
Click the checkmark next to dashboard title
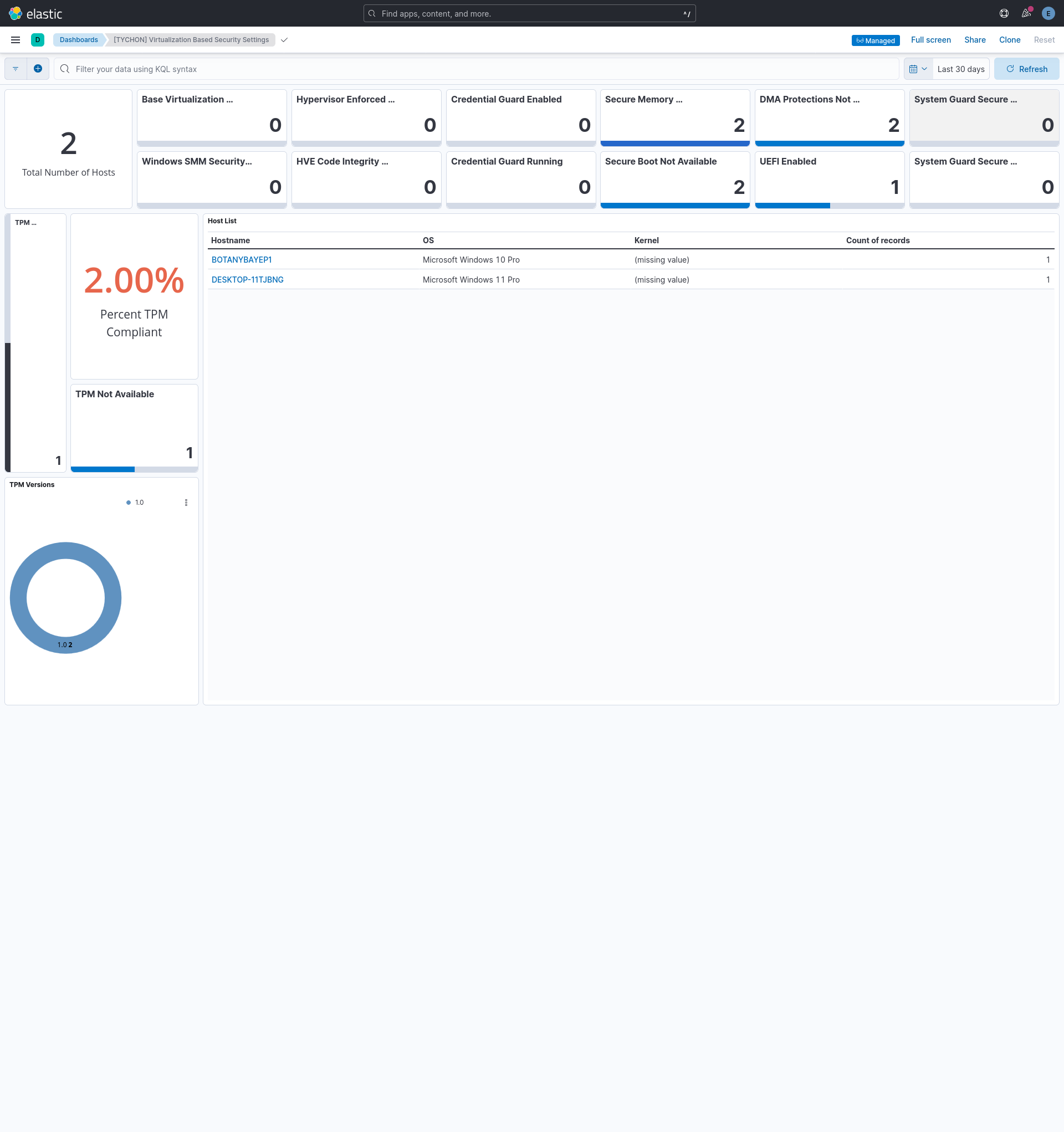[284, 40]
